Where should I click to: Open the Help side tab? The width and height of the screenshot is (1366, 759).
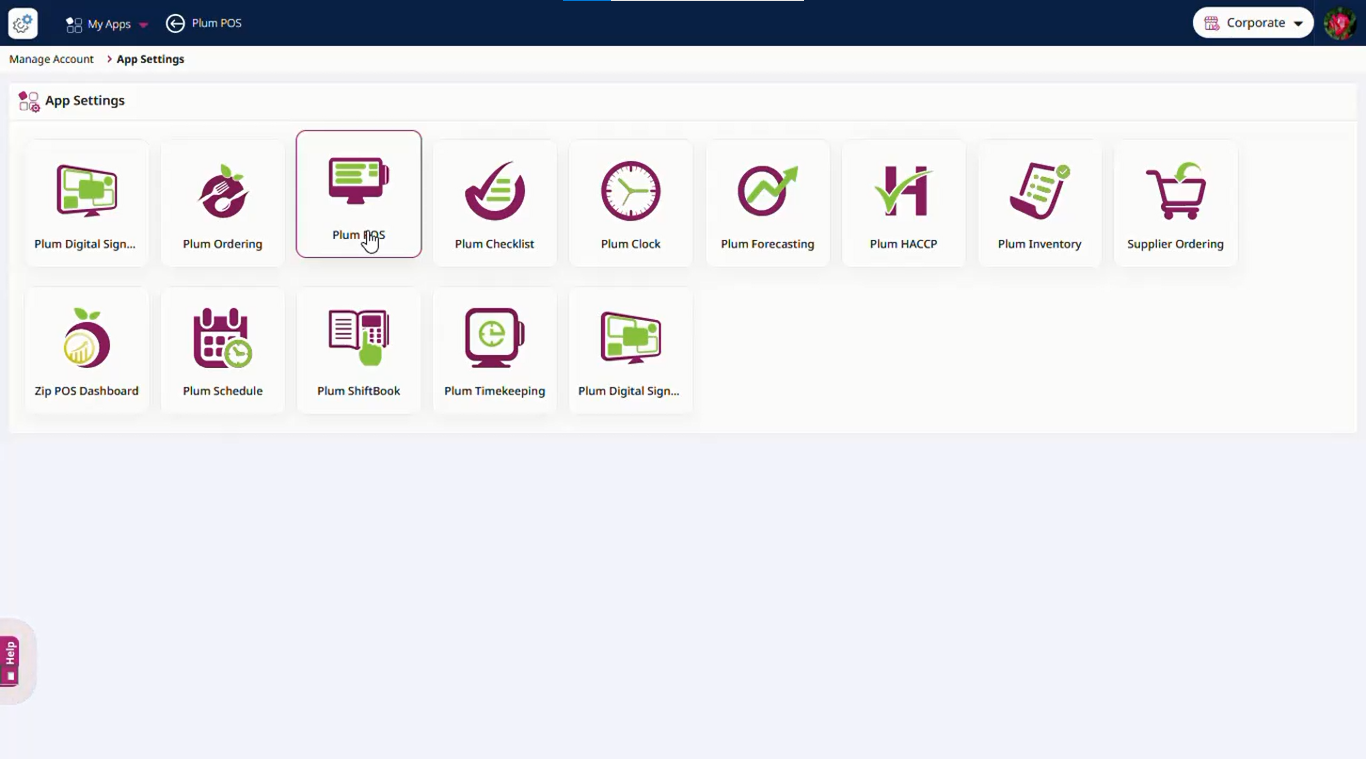[x=10, y=661]
